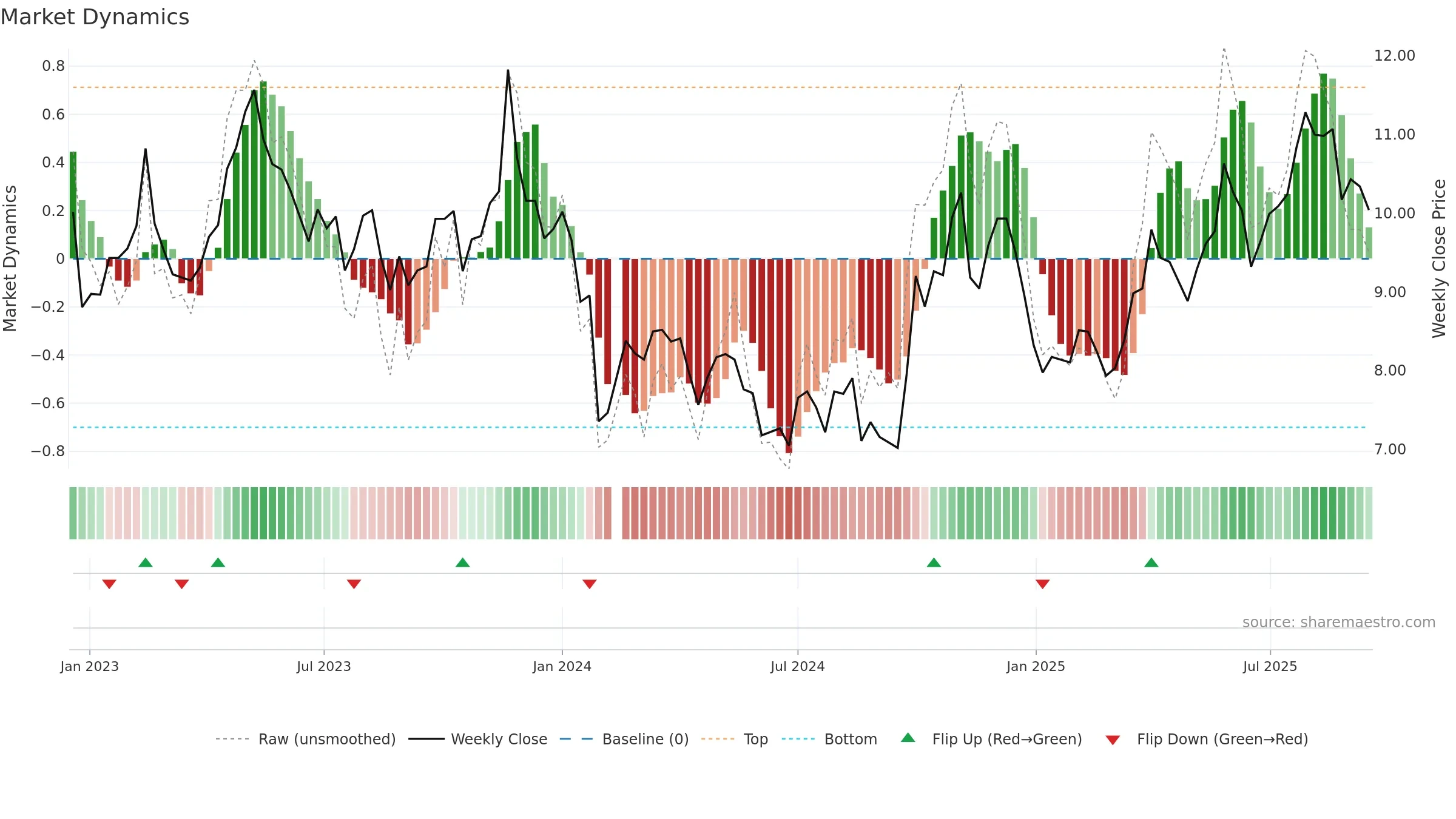This screenshot has height=819, width=1456.
Task: Click the red Flip Down triangle in the legend
Action: [x=1113, y=740]
